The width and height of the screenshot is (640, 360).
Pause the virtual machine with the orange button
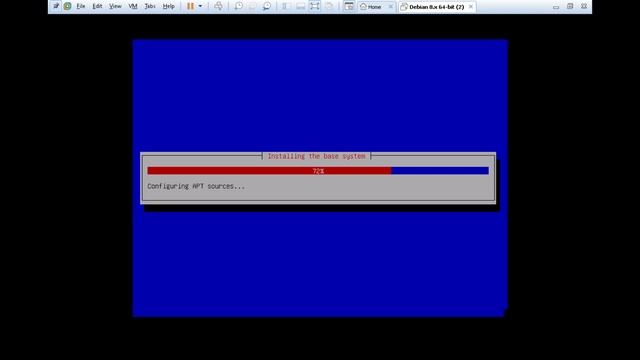190,6
